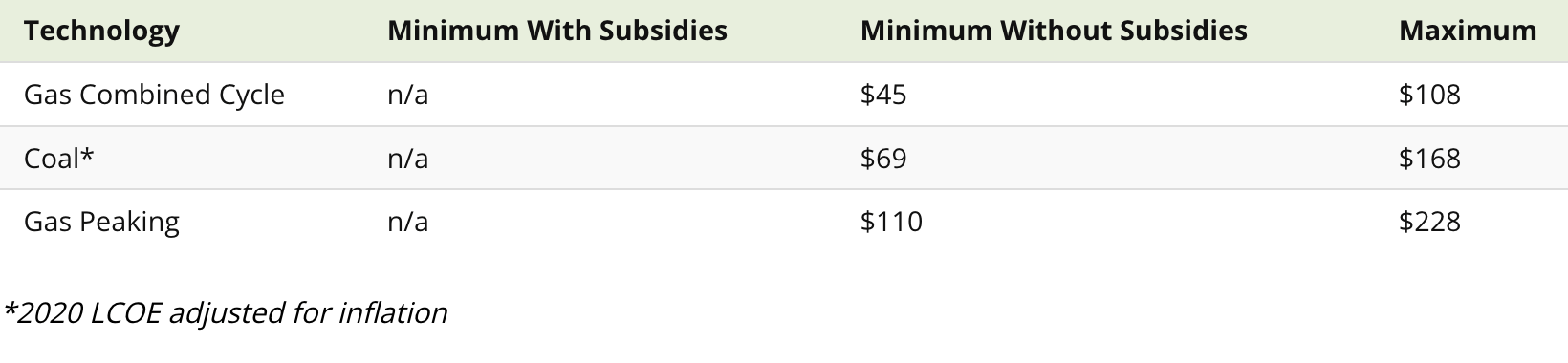This screenshot has height=363, width=1568.
Task: Click the Minimum Without Subsidies header
Action: 1054,31
